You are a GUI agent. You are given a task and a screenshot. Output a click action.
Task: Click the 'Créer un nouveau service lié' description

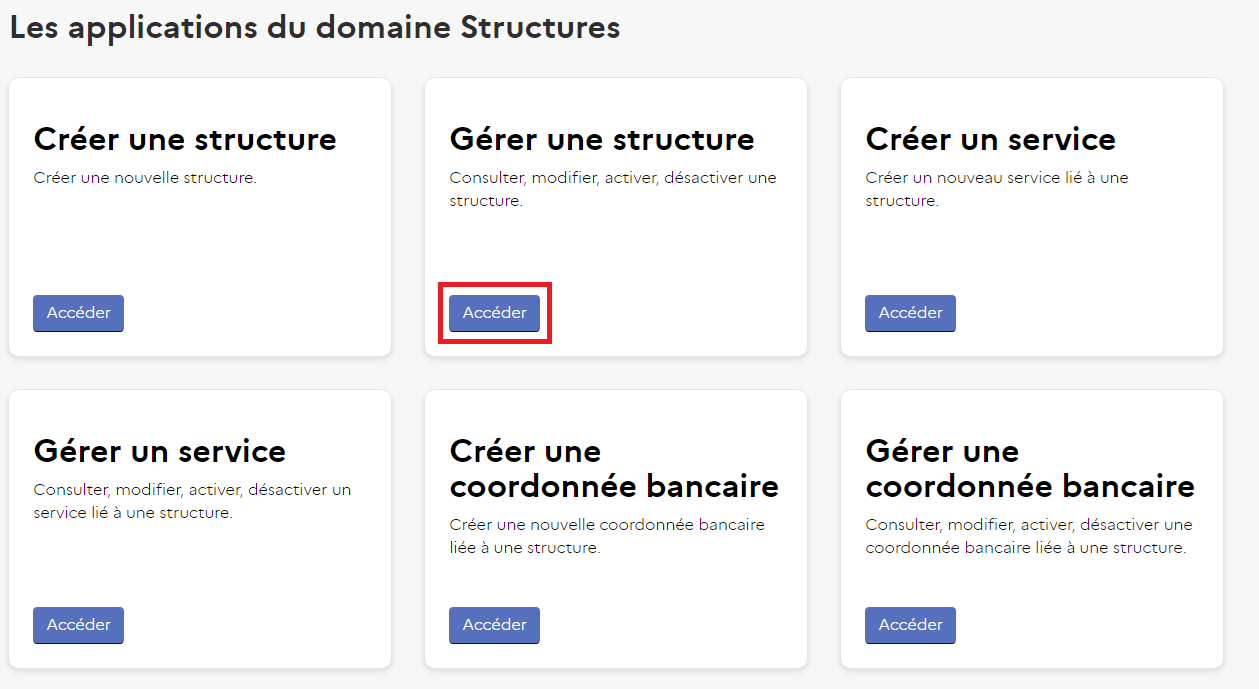click(997, 189)
